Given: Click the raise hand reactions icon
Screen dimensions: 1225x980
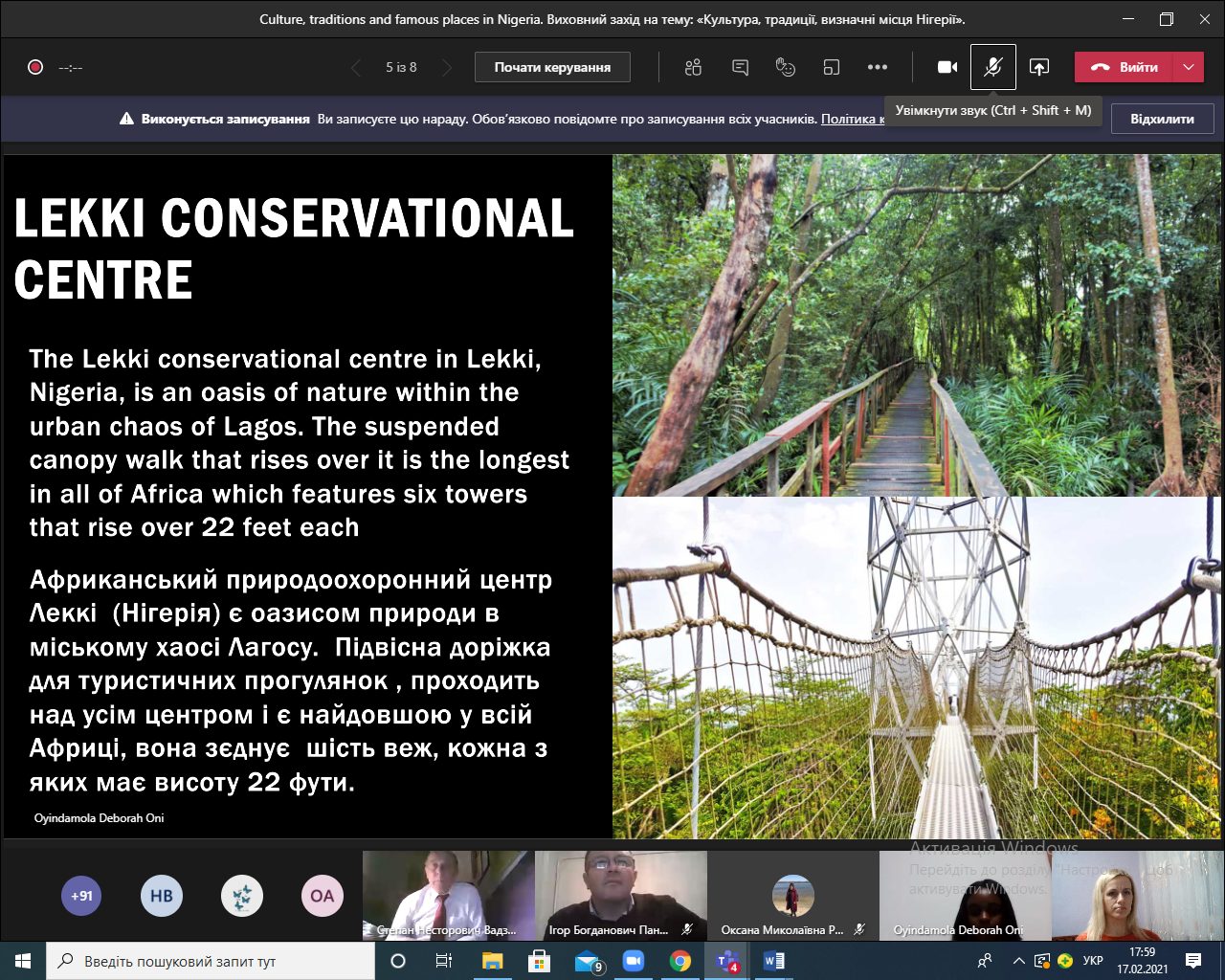Looking at the screenshot, I should coord(786,67).
